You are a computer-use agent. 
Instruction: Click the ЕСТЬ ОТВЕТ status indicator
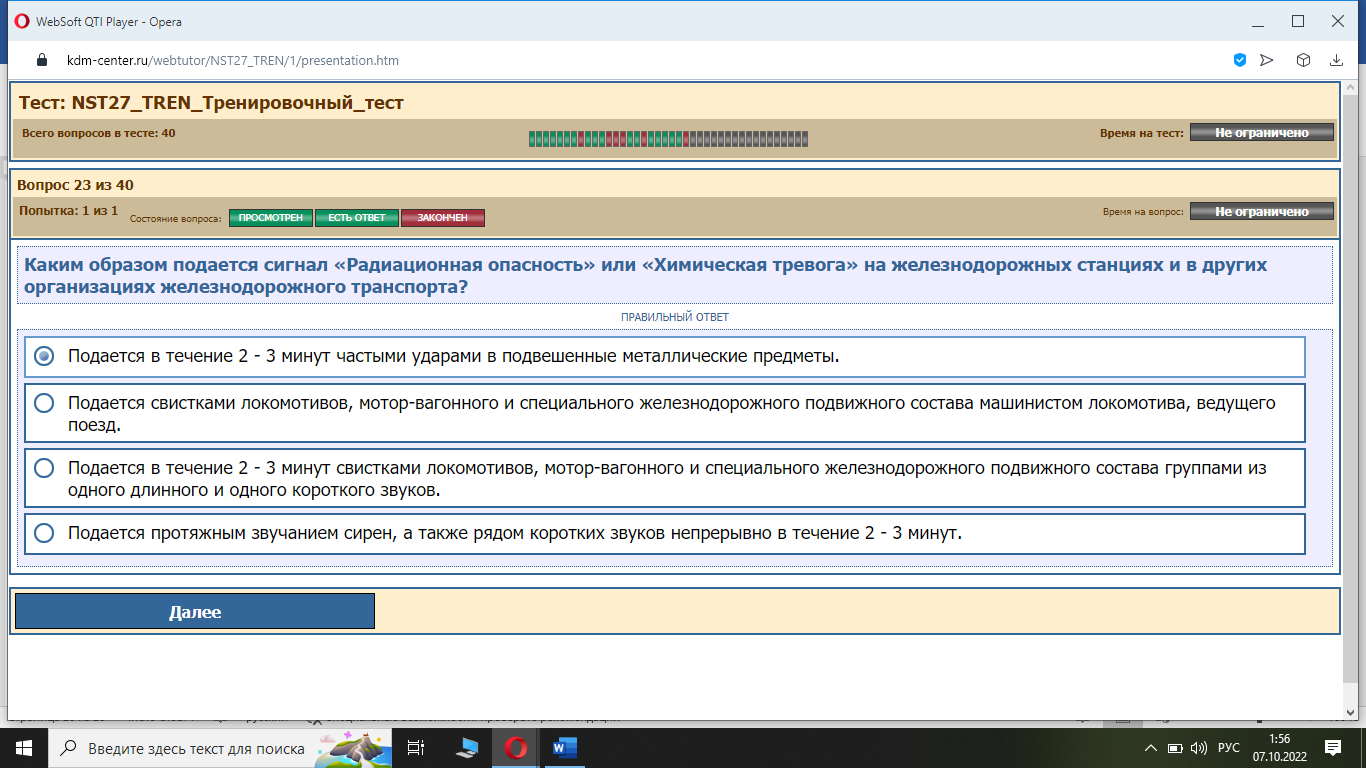[357, 218]
